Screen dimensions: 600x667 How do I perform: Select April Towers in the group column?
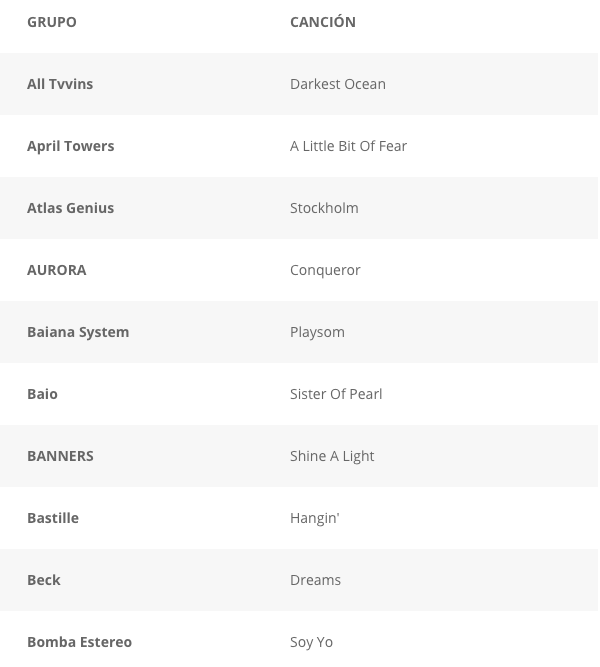tap(70, 146)
